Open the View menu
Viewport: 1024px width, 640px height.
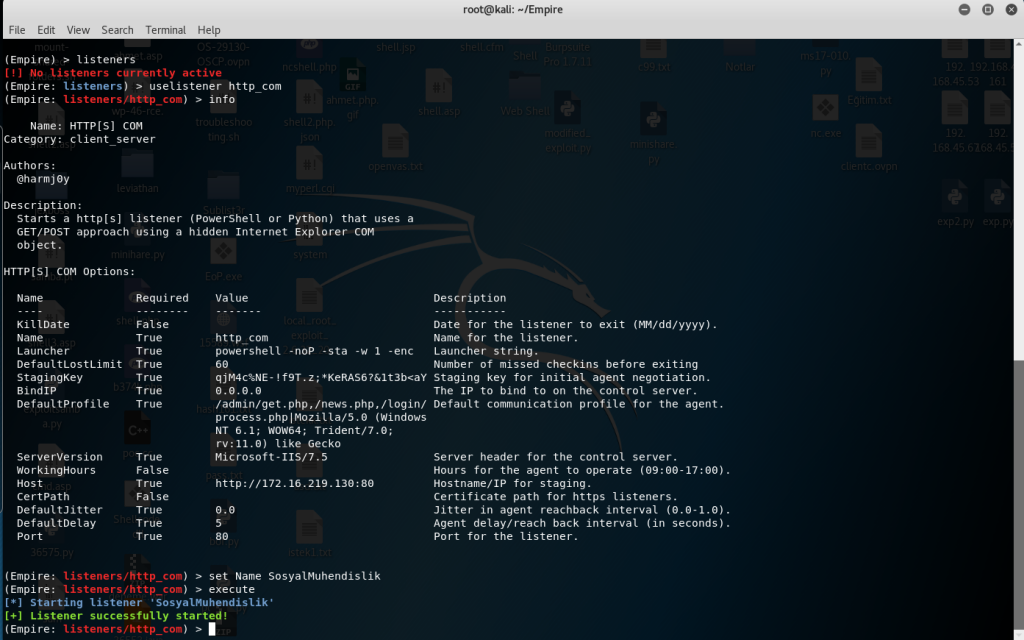click(x=78, y=30)
